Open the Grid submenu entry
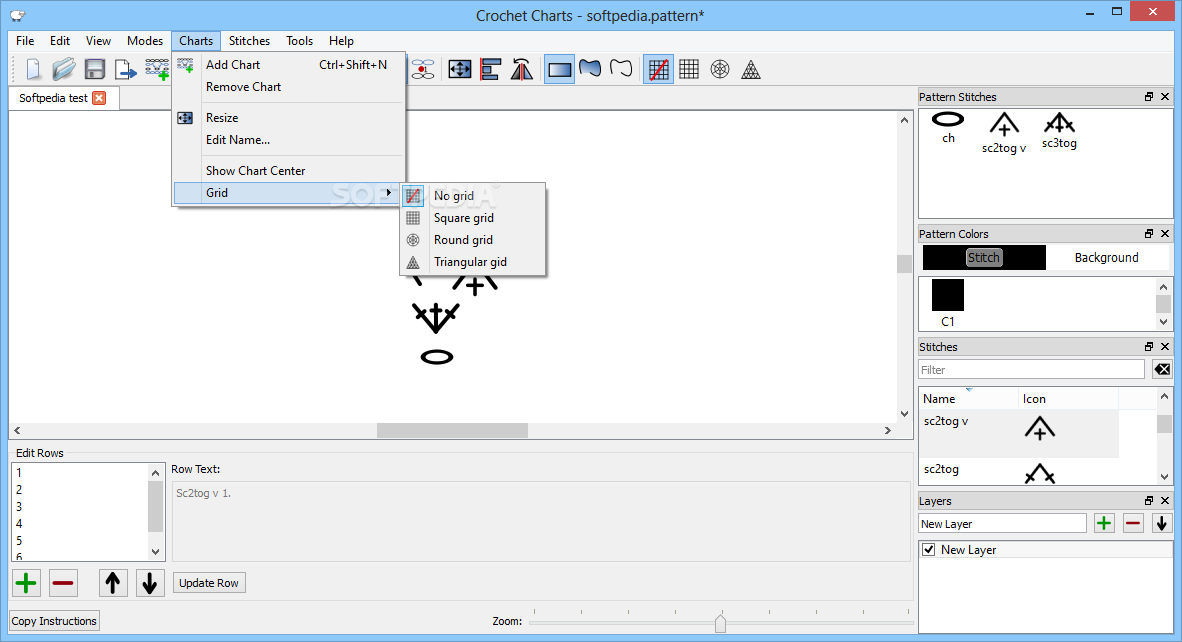The height and width of the screenshot is (642, 1182). (x=287, y=193)
